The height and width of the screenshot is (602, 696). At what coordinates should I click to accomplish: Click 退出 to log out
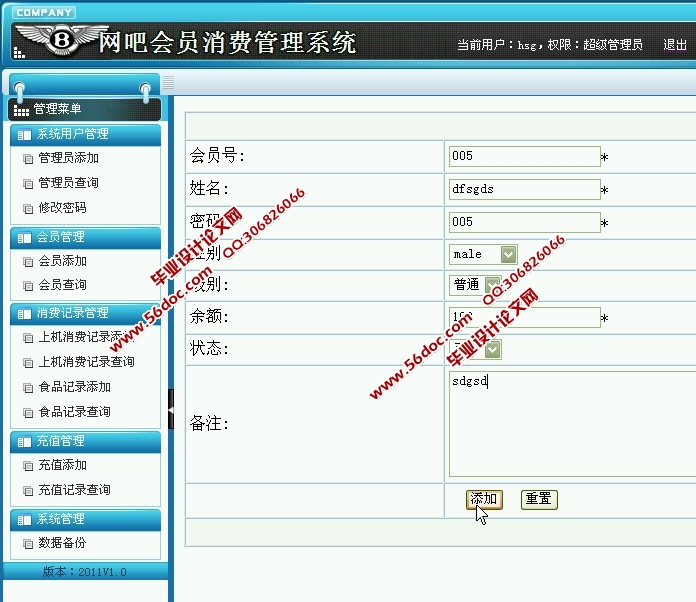click(675, 45)
